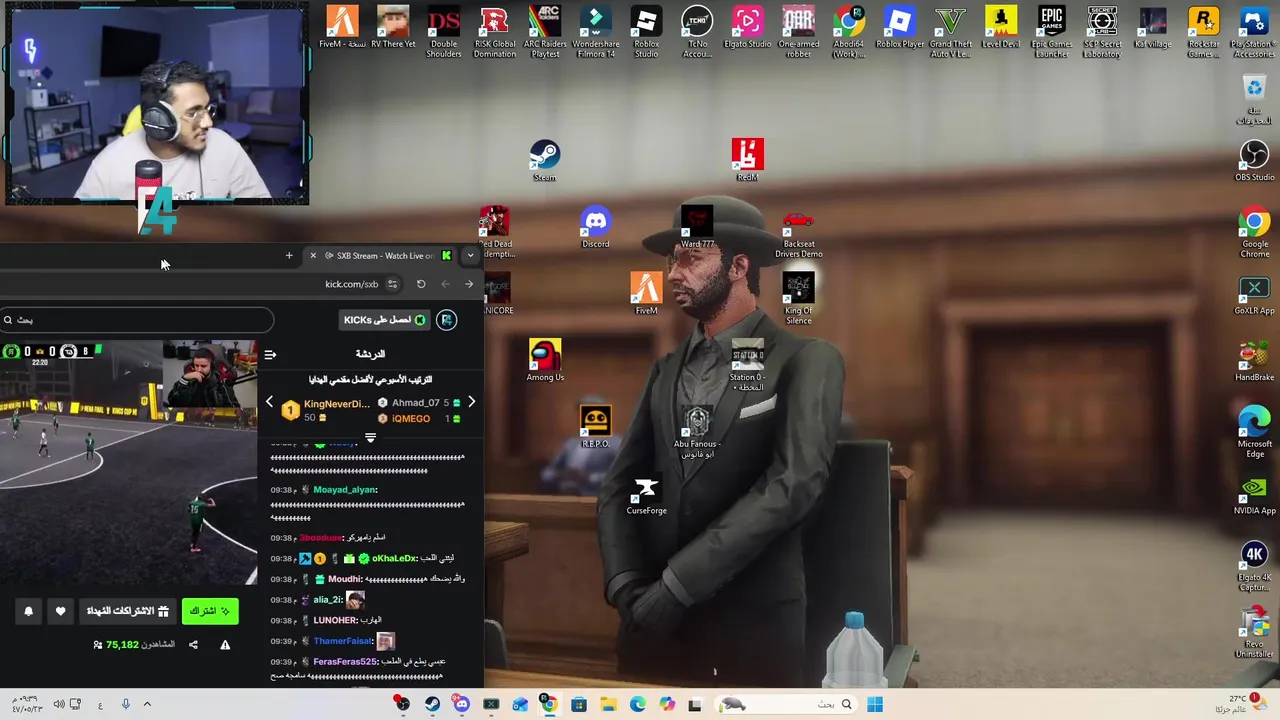This screenshot has height=720, width=1280.
Task: Open the Google Chrome desktop shortcut
Action: [x=1254, y=232]
